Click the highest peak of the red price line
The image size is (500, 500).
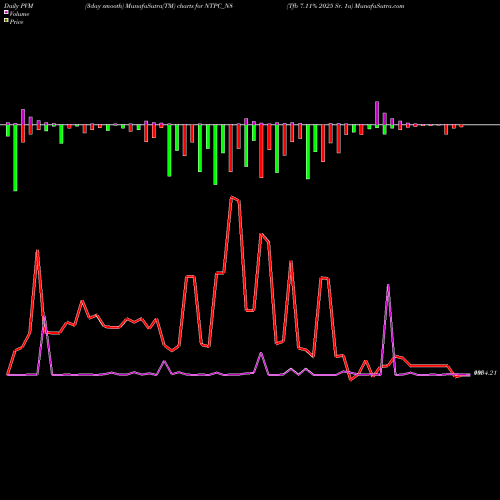[232, 197]
